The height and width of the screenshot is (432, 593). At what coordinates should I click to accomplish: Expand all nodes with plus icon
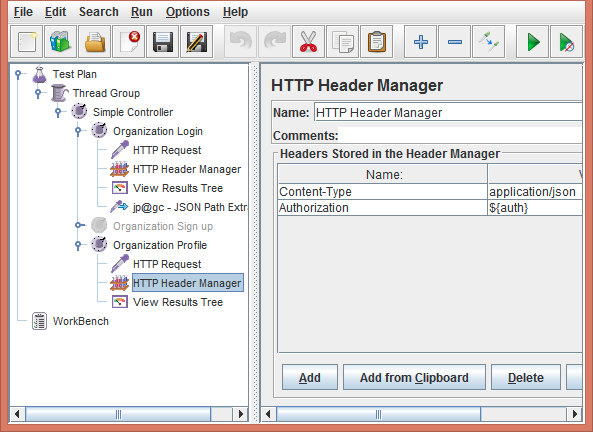421,42
